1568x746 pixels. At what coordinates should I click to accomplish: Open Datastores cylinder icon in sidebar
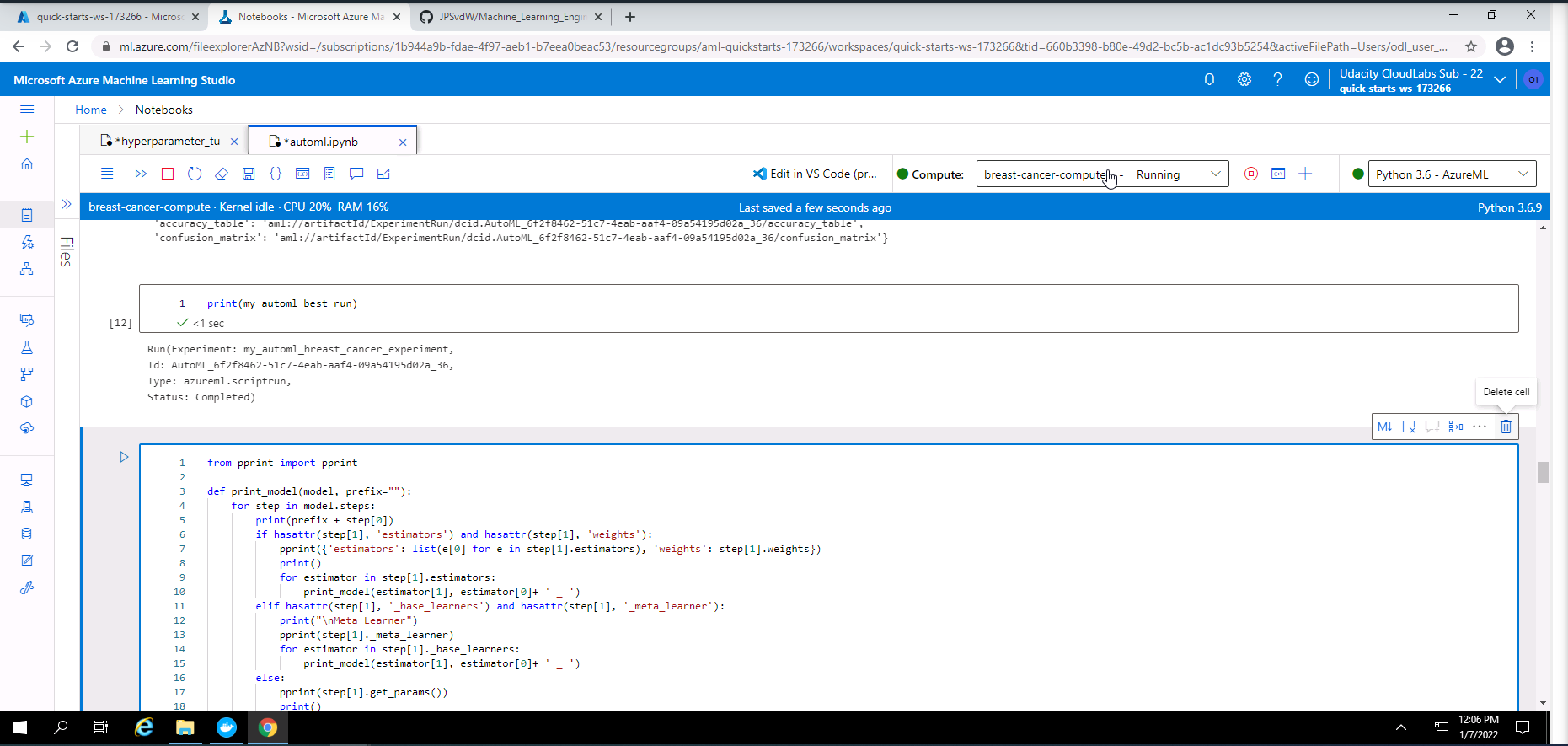[x=27, y=534]
